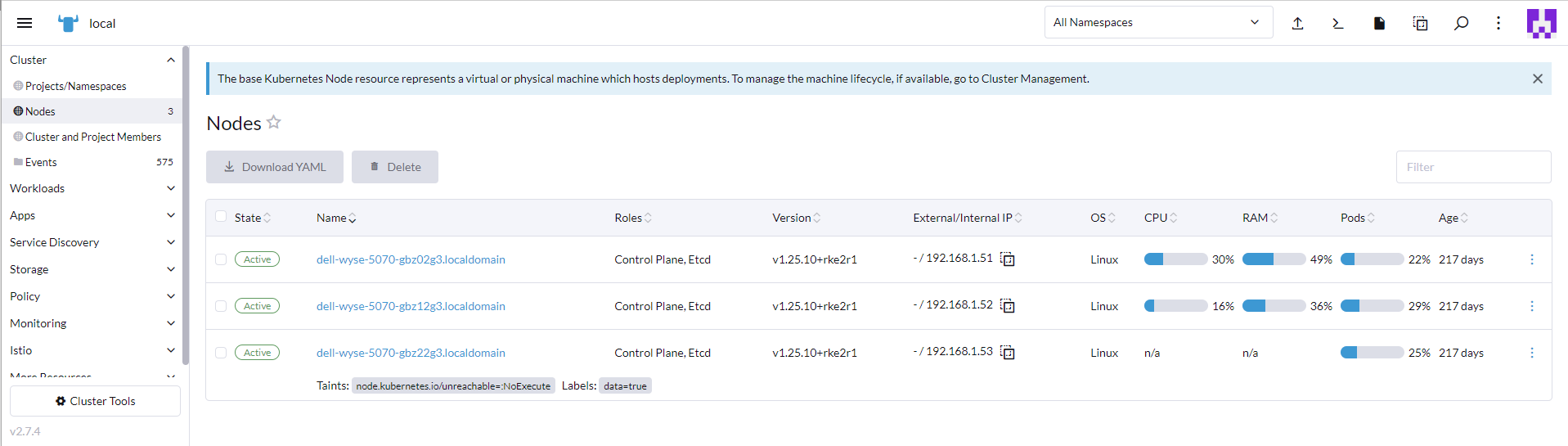Dismiss the blue info banner

(1537, 79)
